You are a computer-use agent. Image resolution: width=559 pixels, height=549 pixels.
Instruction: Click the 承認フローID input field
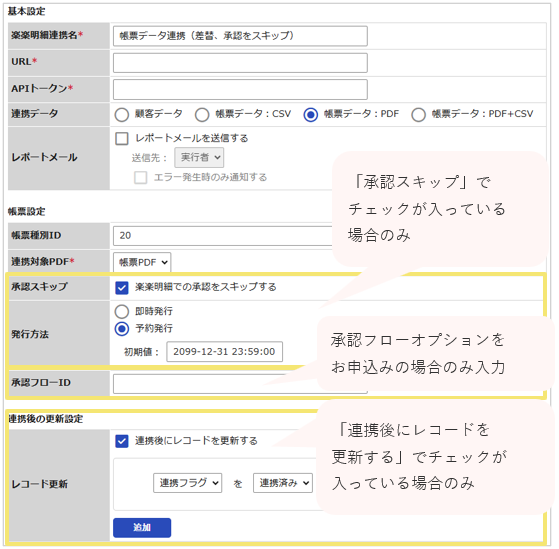[240, 384]
